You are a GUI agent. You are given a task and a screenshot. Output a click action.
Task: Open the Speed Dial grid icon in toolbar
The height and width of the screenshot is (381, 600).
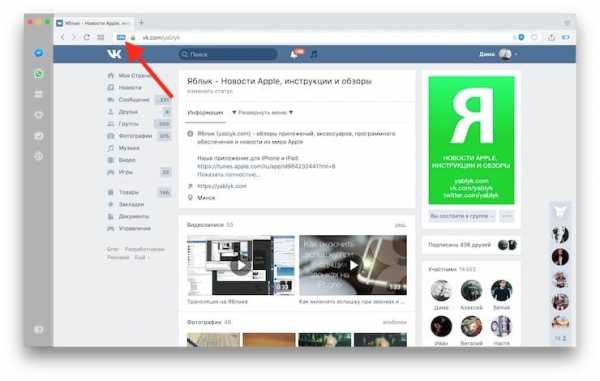click(x=101, y=37)
